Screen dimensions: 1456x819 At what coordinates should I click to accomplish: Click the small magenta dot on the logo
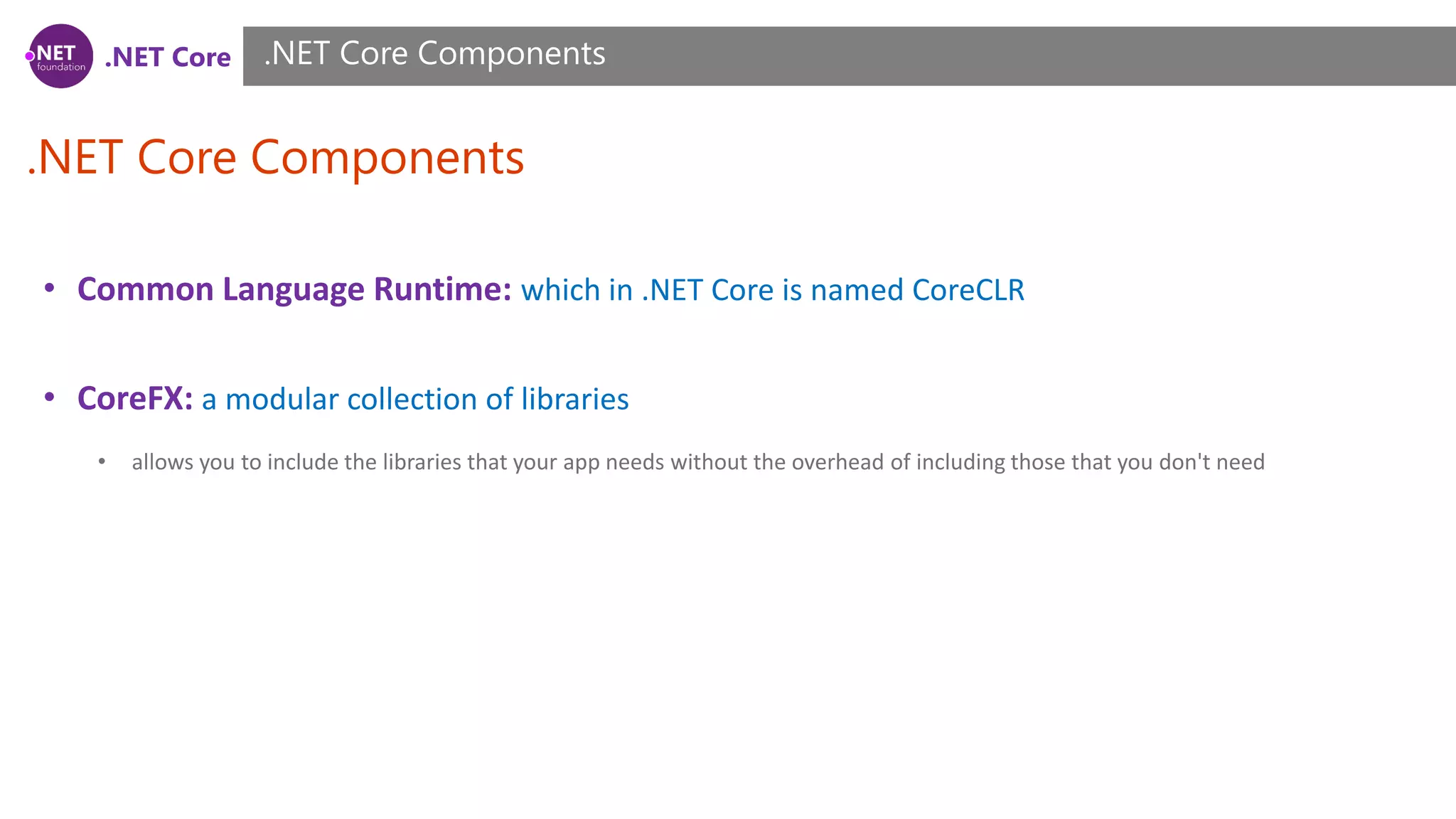(30, 56)
